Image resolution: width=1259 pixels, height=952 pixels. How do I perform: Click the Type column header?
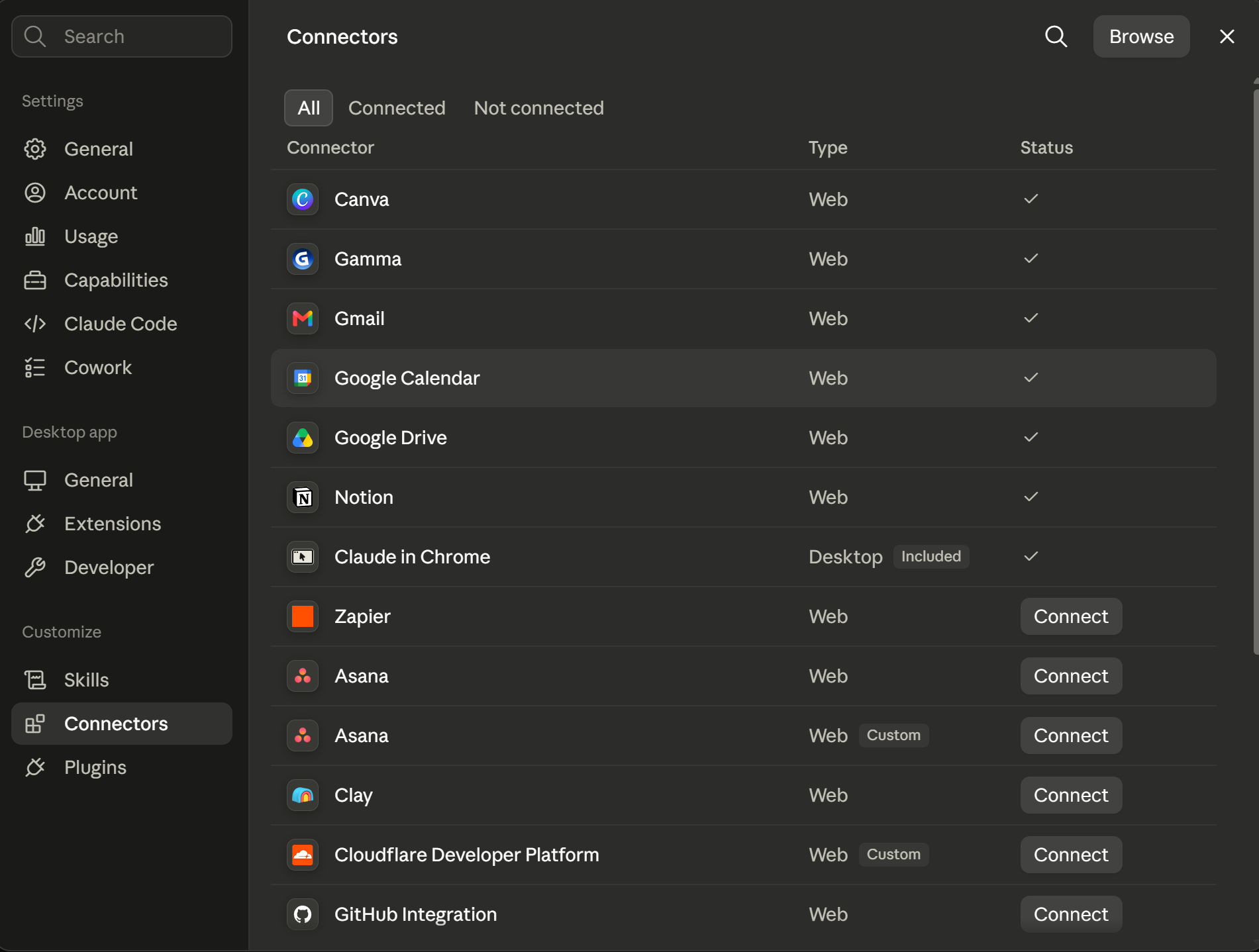click(x=828, y=148)
